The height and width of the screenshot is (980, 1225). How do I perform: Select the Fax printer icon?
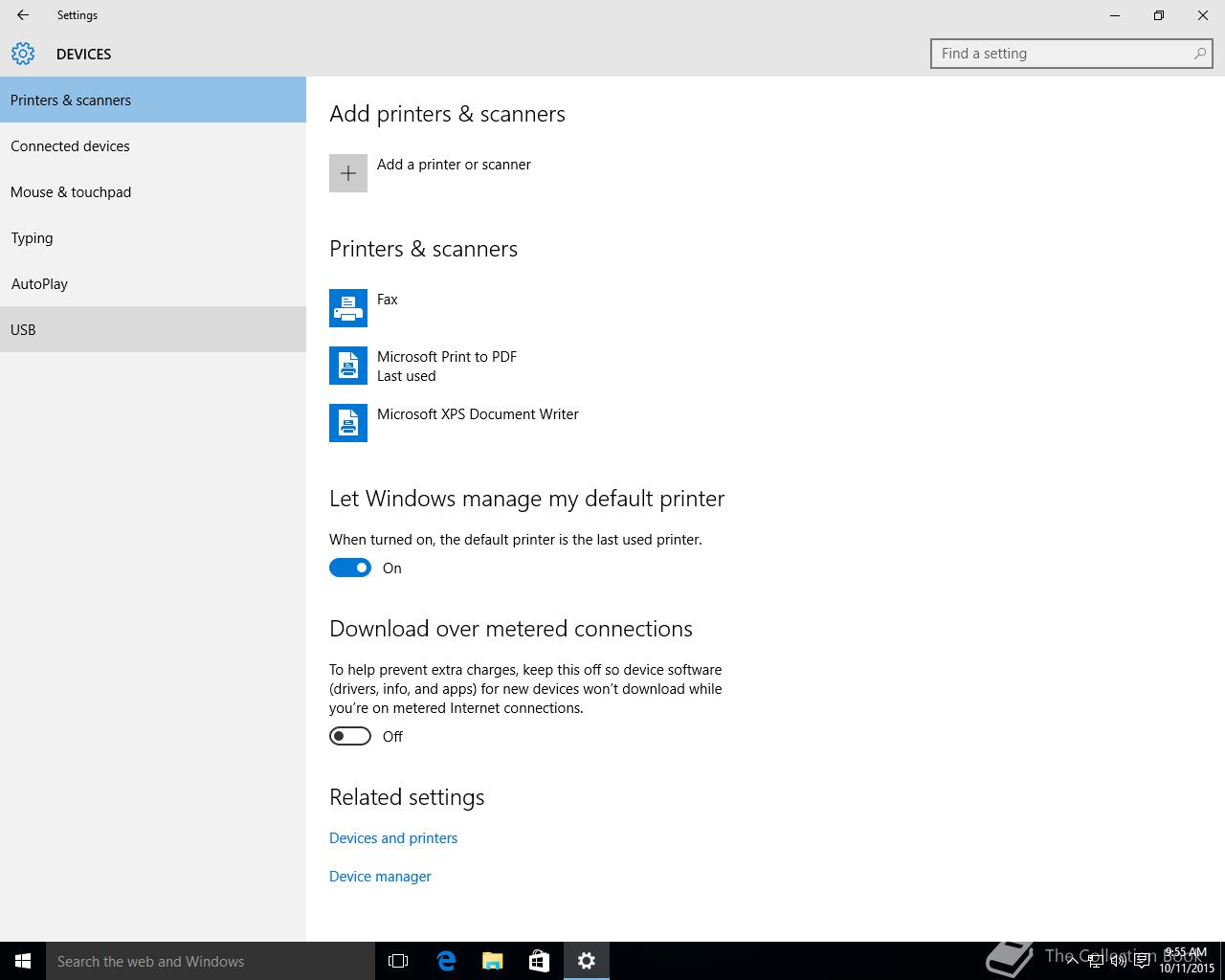(x=348, y=308)
